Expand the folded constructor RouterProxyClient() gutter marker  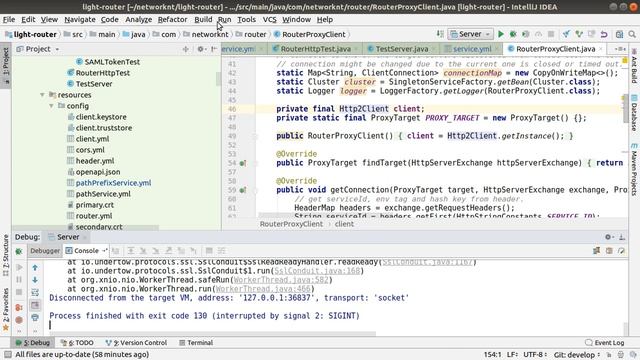click(255, 136)
